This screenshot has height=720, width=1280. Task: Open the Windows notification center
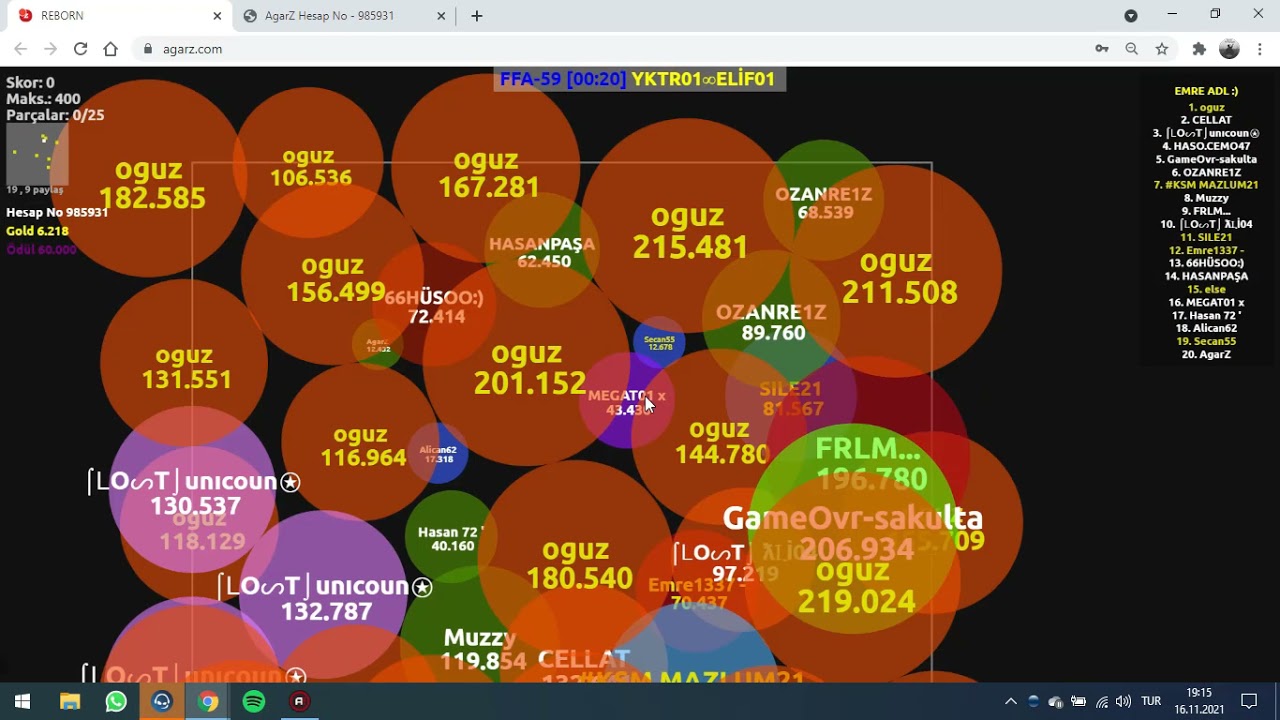(1249, 701)
